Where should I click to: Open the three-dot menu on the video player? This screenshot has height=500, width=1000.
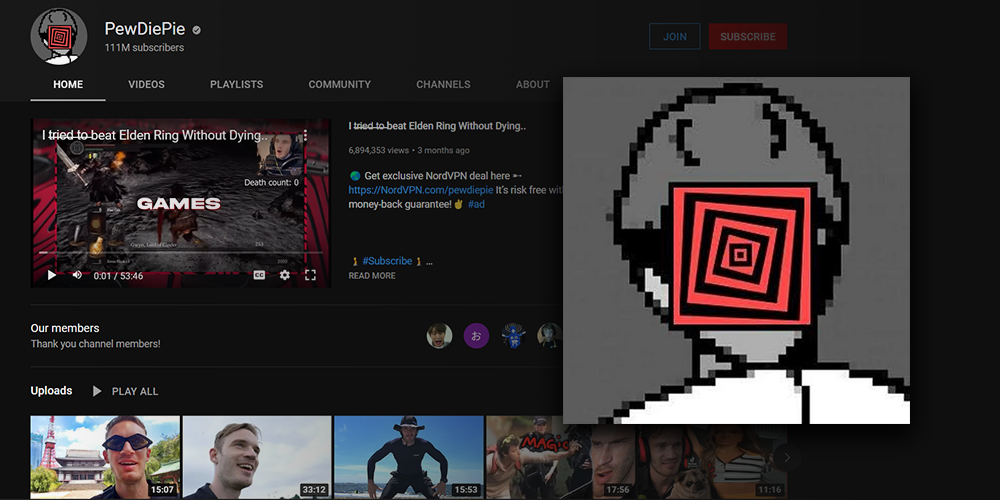pos(305,135)
